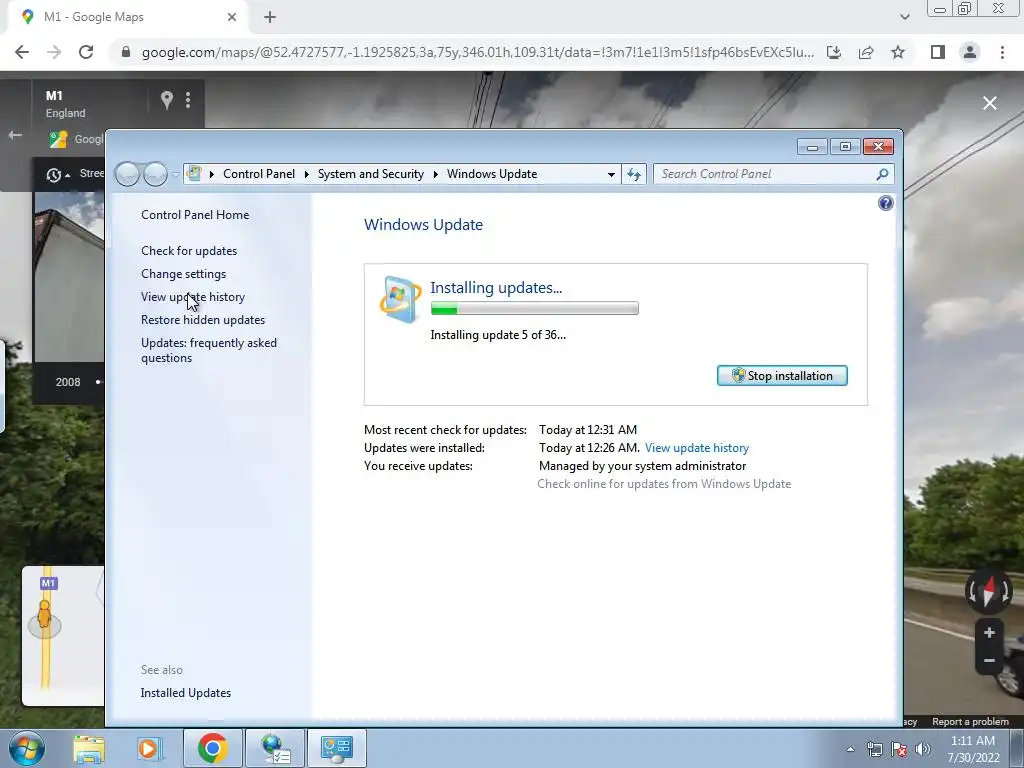Open the globe checklist taskbar program
This screenshot has width=1024, height=768.
(x=275, y=748)
